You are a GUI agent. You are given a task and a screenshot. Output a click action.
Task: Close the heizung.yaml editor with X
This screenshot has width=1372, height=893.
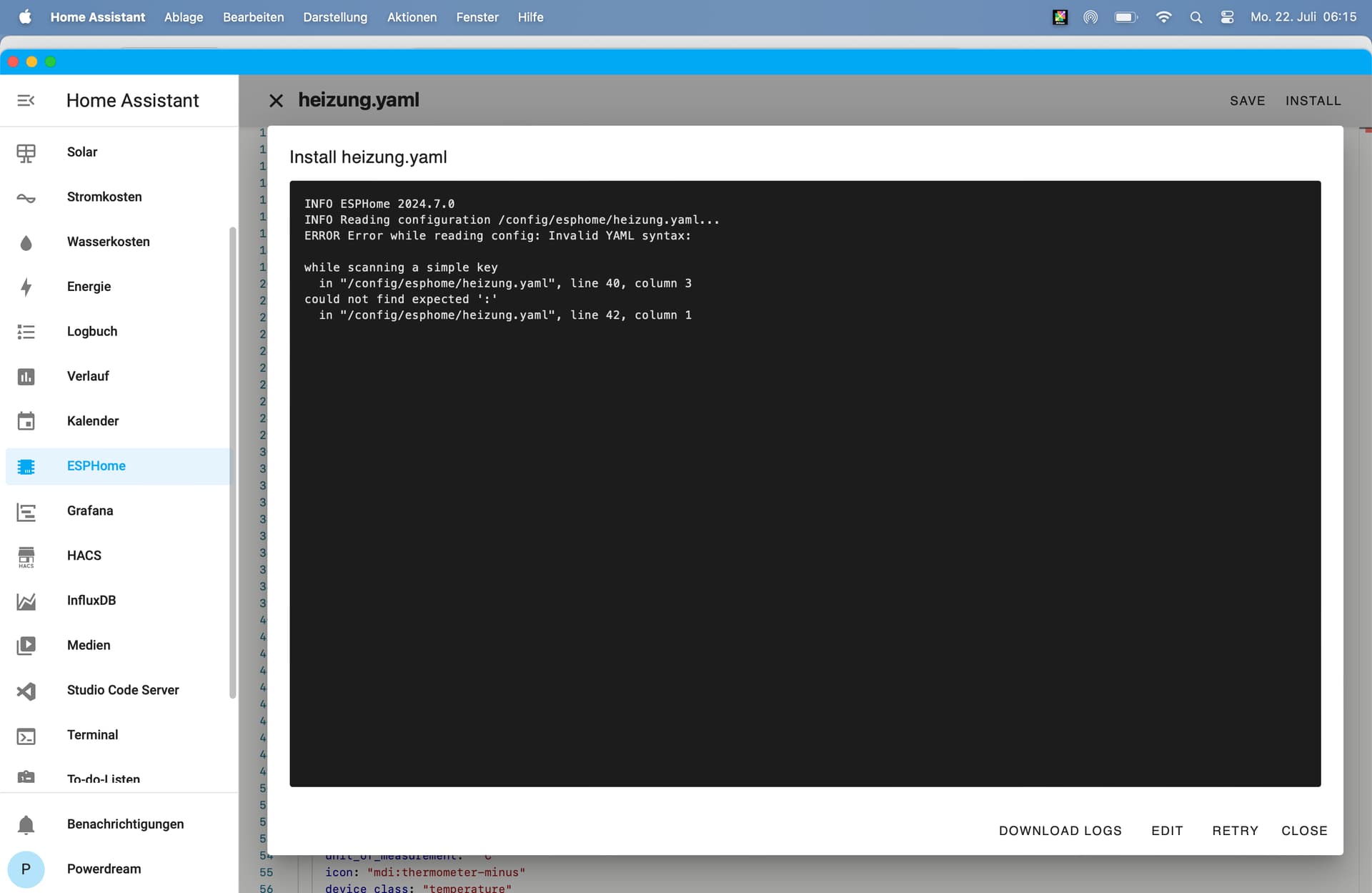(x=276, y=101)
